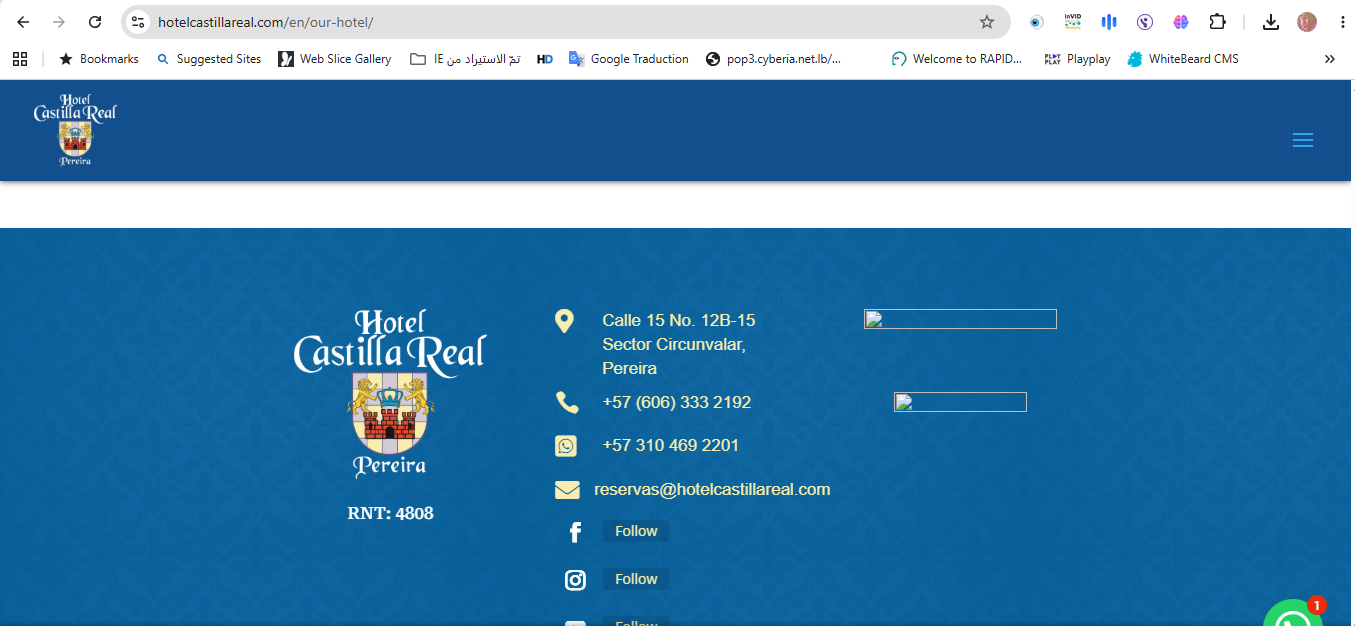1355x626 pixels.
Task: Click the phone handset icon
Action: tap(567, 403)
